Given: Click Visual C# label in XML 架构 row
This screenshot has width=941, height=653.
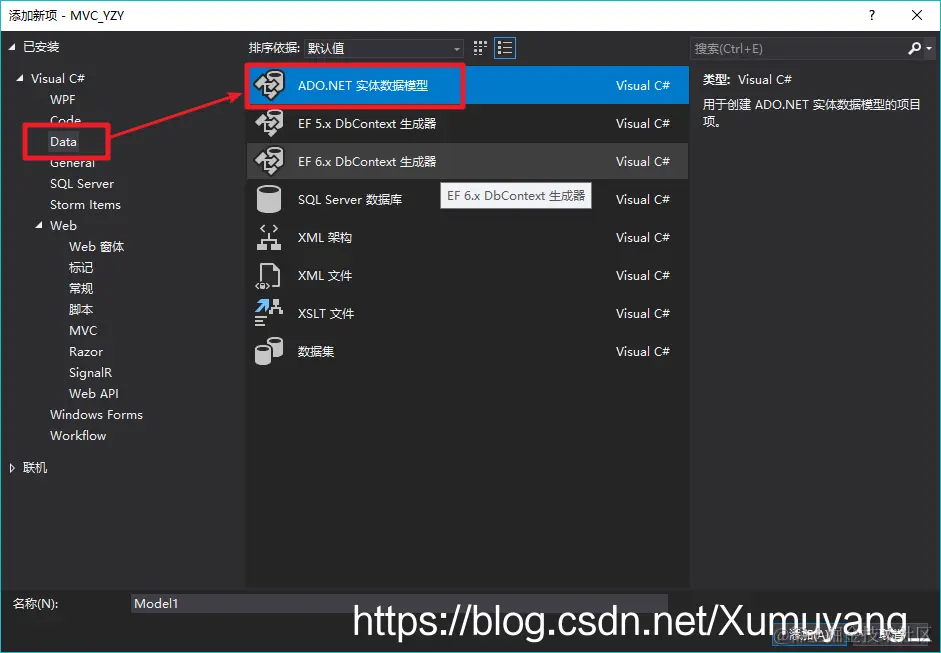Looking at the screenshot, I should pos(642,237).
